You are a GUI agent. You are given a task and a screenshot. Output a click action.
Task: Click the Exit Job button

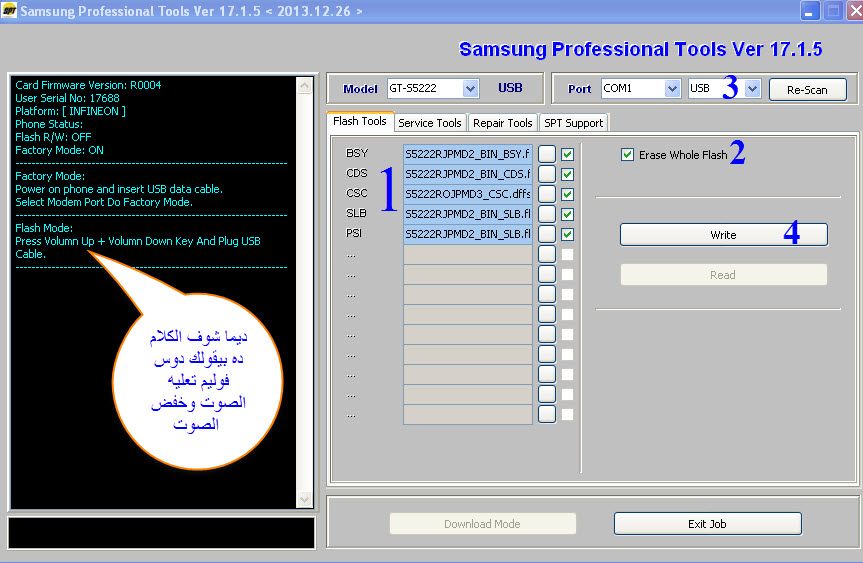coord(707,524)
